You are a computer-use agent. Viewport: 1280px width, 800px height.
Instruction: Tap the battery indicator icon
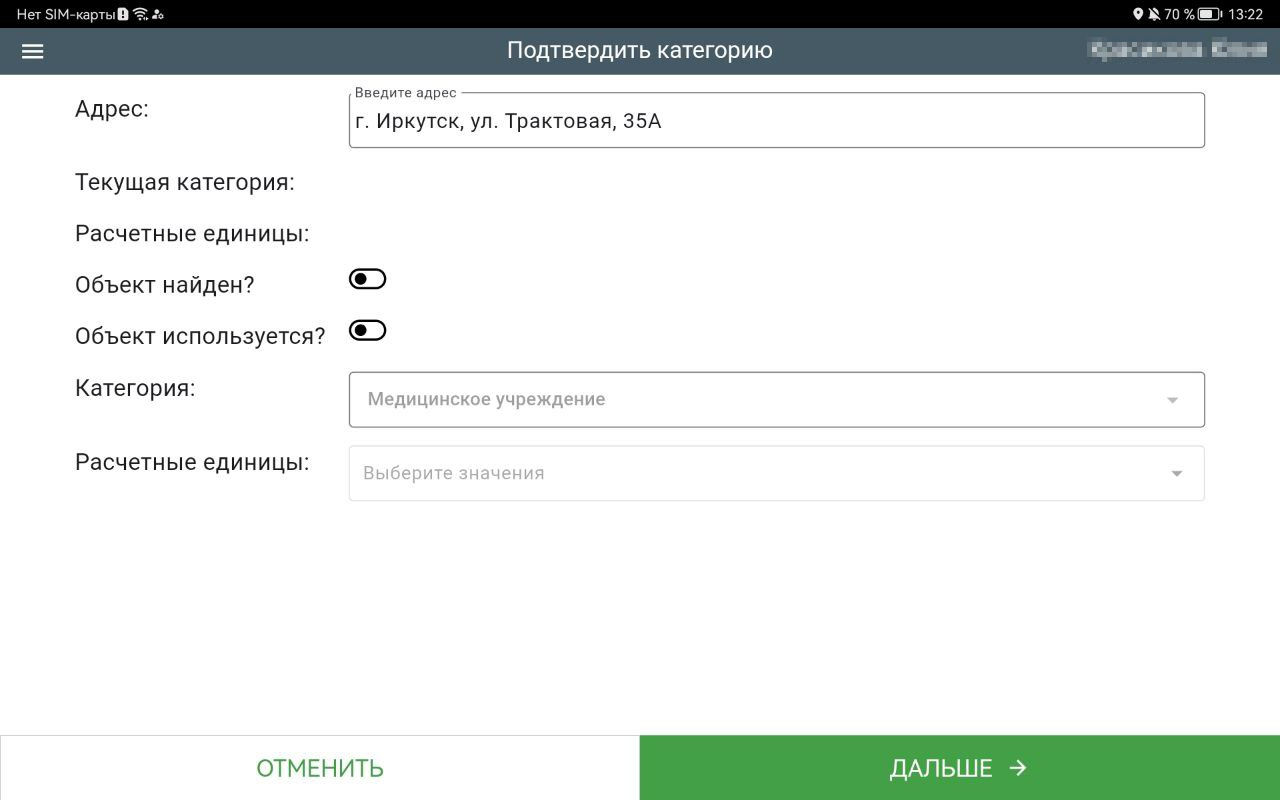click(1210, 14)
